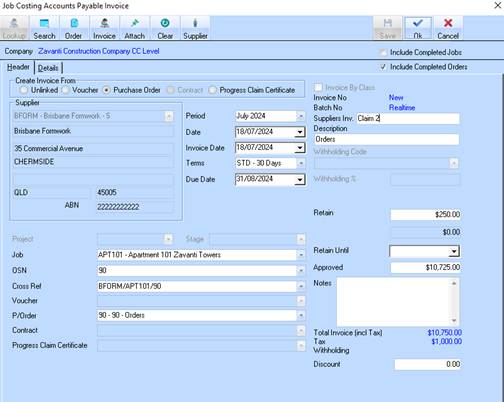Click the Search toolbar icon
The height and width of the screenshot is (402, 504).
[x=44, y=23]
